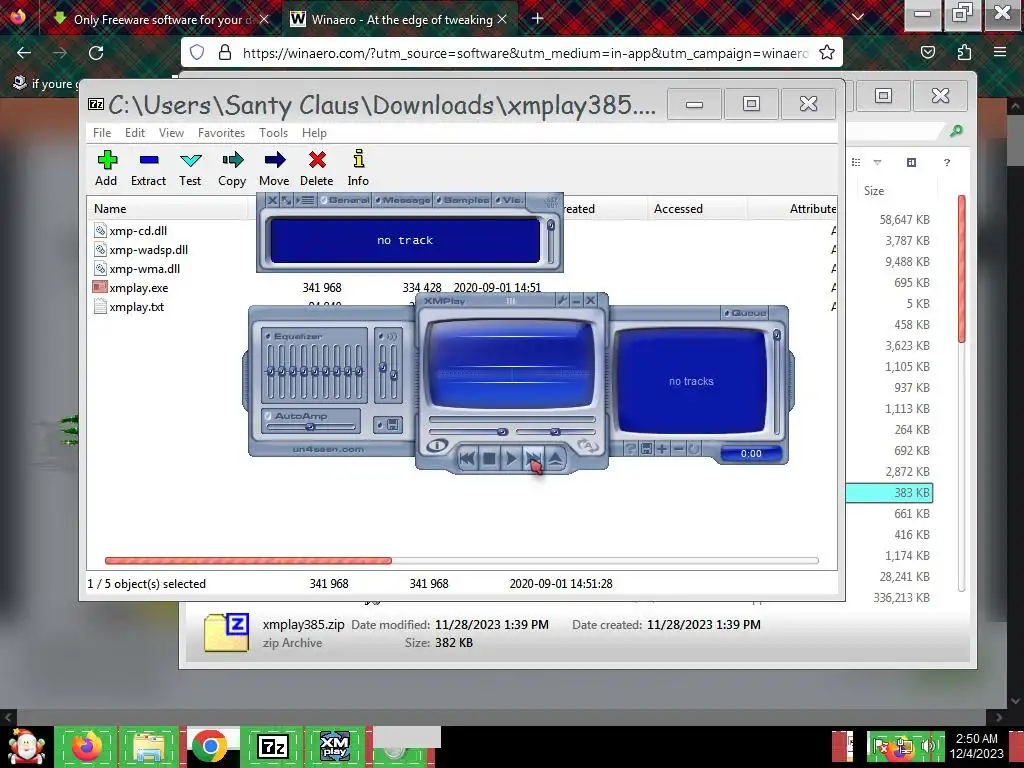Click playlist refresh circular arrow icon
The height and width of the screenshot is (768, 1024).
694,449
